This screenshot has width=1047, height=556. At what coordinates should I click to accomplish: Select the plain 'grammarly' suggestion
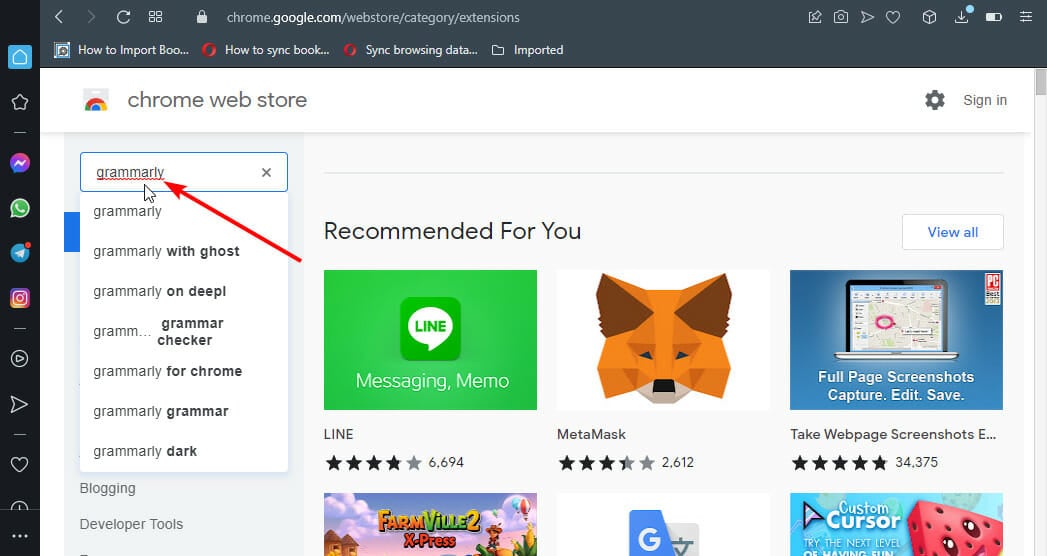click(184, 212)
